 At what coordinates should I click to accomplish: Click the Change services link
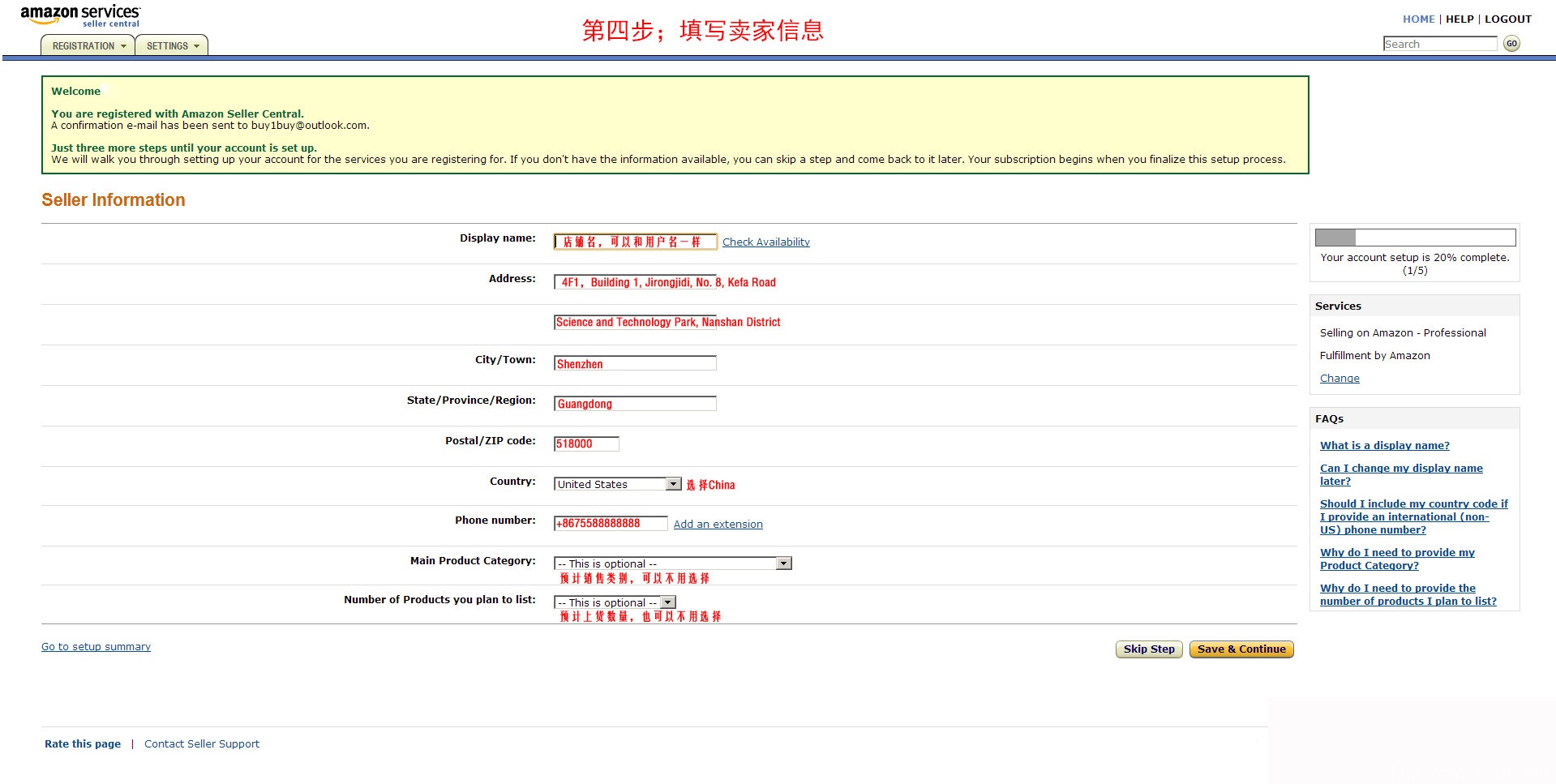(1340, 379)
